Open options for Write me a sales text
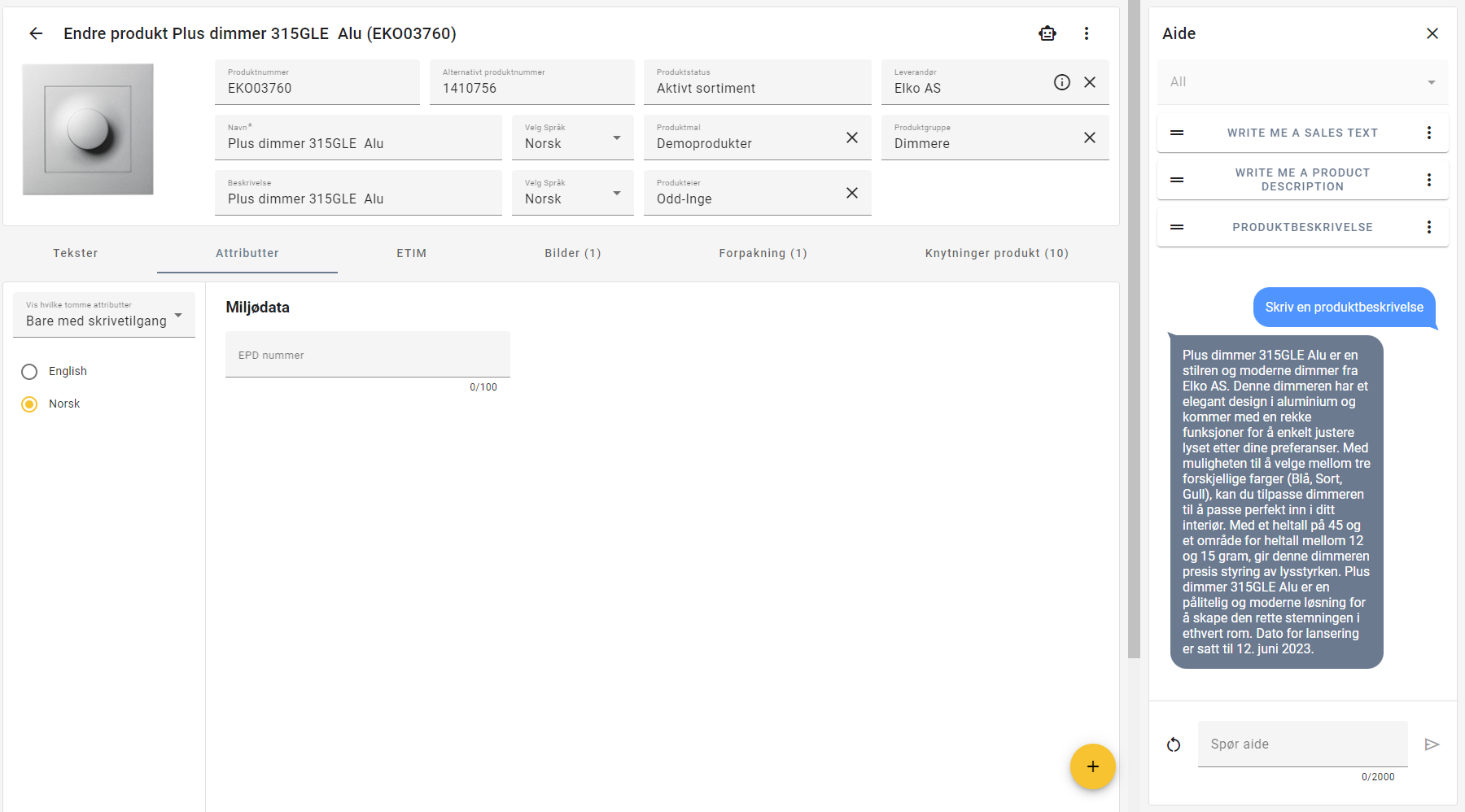The image size is (1465, 812). pyautogui.click(x=1429, y=133)
